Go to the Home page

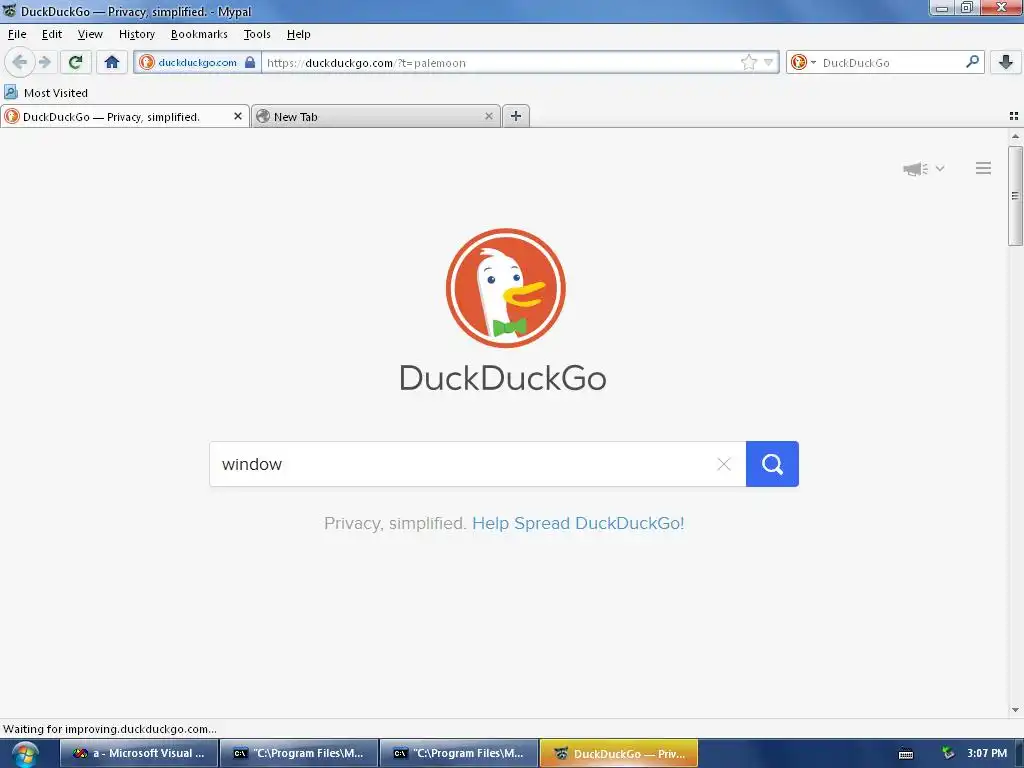tap(112, 62)
